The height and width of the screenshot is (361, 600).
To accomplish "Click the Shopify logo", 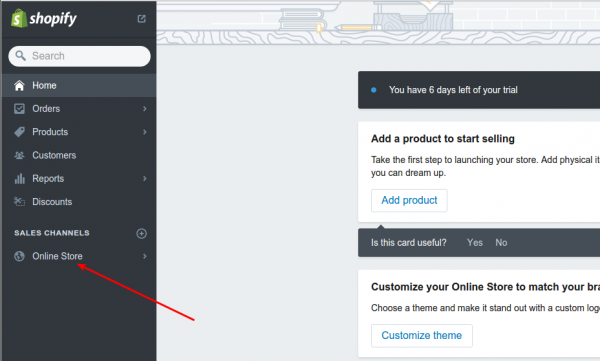I will click(44, 18).
